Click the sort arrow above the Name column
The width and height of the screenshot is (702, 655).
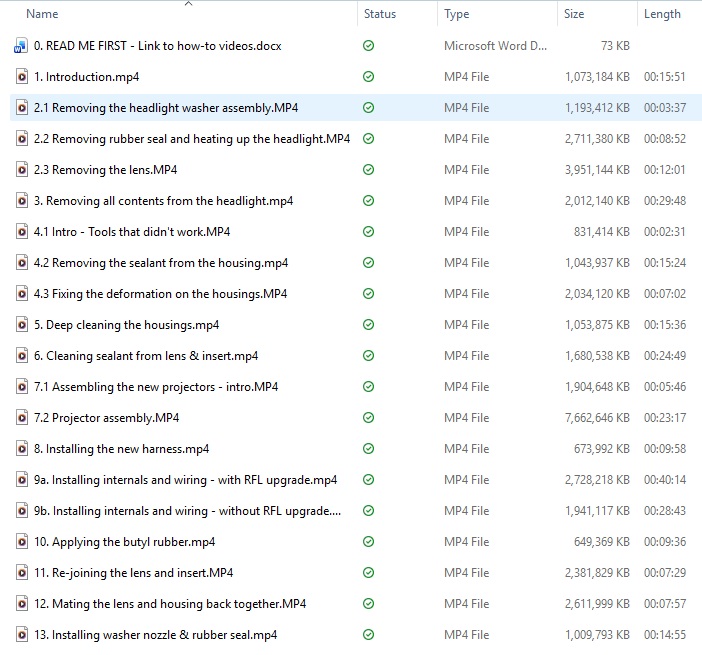click(x=188, y=4)
